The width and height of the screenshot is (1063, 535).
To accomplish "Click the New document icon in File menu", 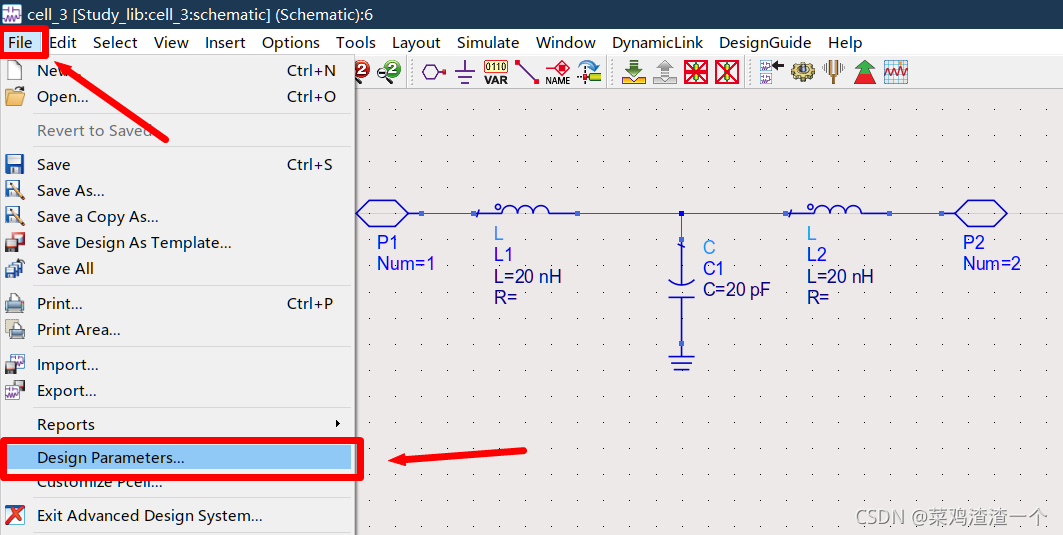I will pyautogui.click(x=15, y=71).
